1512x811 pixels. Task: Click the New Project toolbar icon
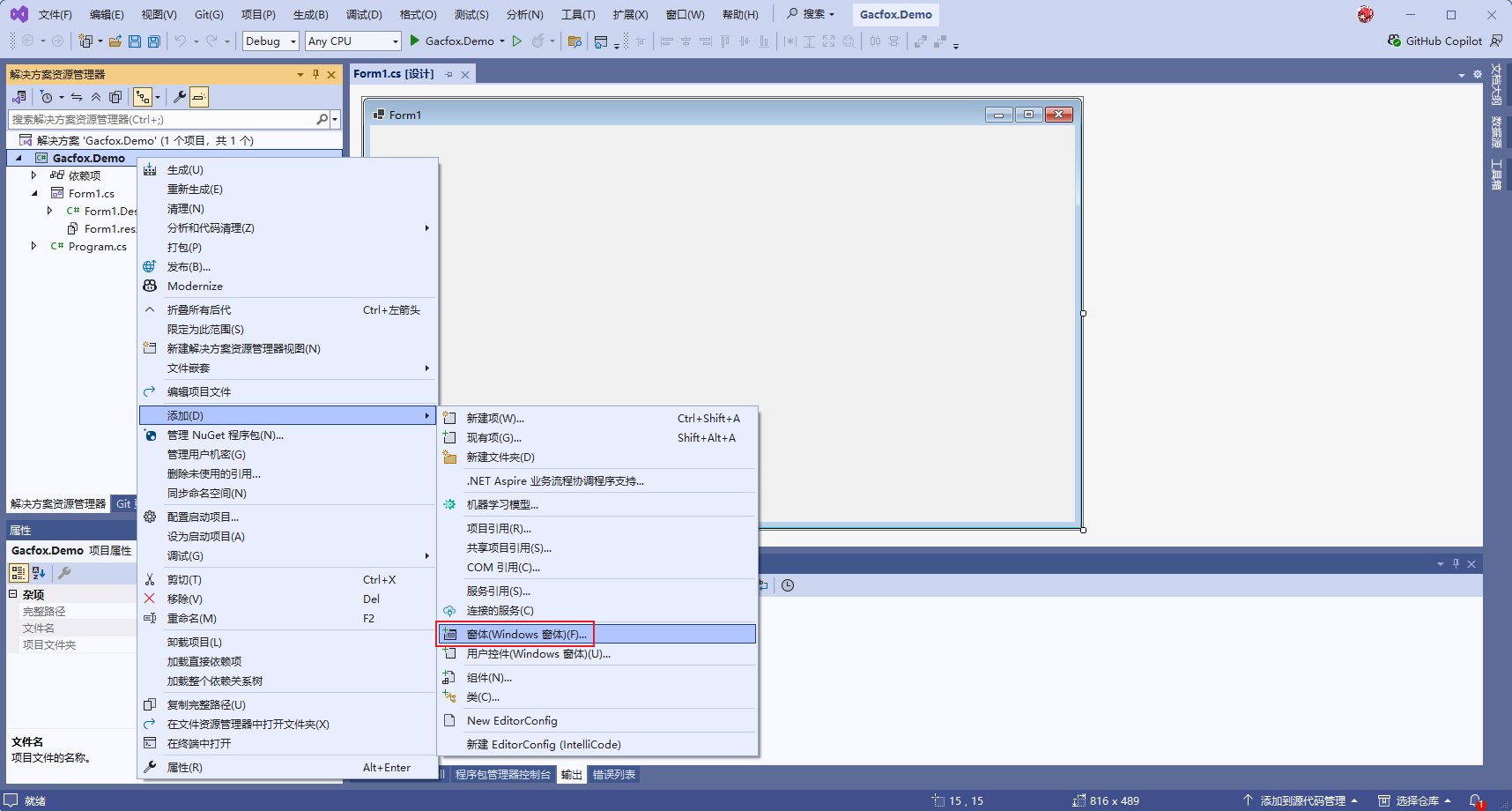[85, 41]
